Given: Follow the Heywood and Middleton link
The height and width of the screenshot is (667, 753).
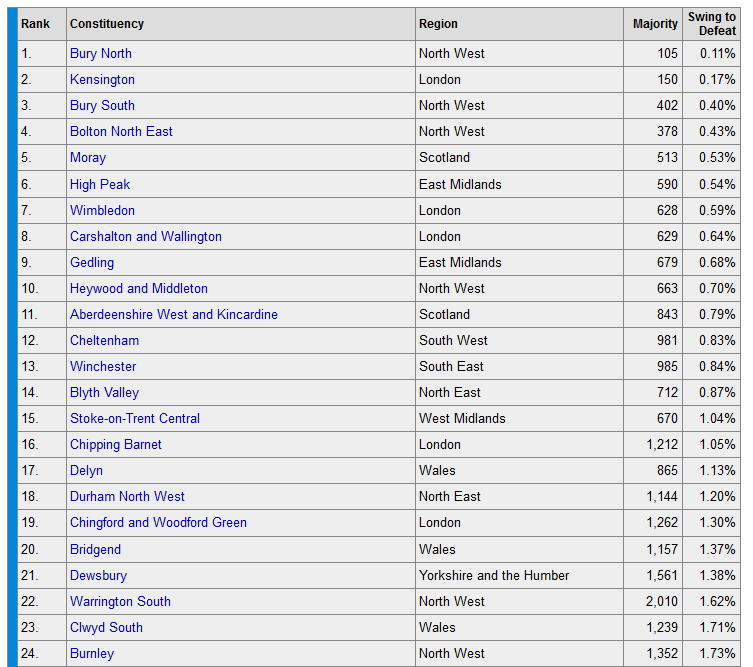Looking at the screenshot, I should (139, 288).
